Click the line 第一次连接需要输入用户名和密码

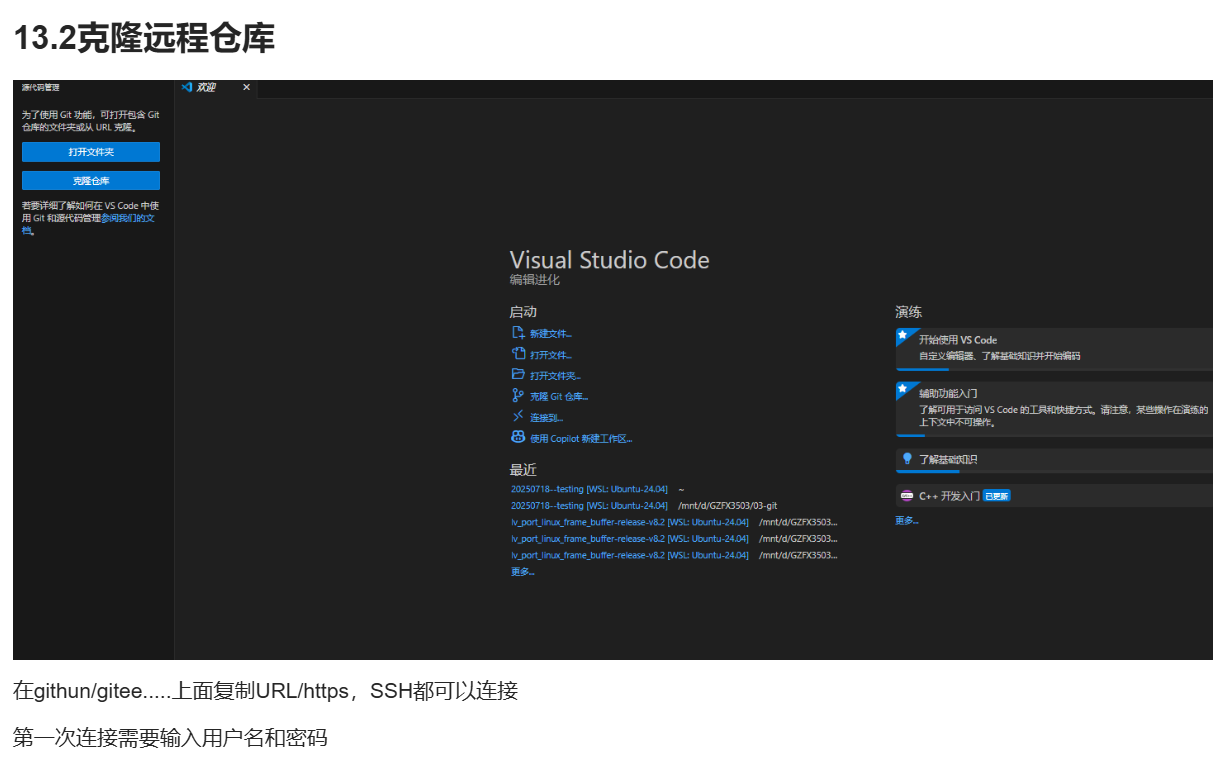(x=170, y=739)
